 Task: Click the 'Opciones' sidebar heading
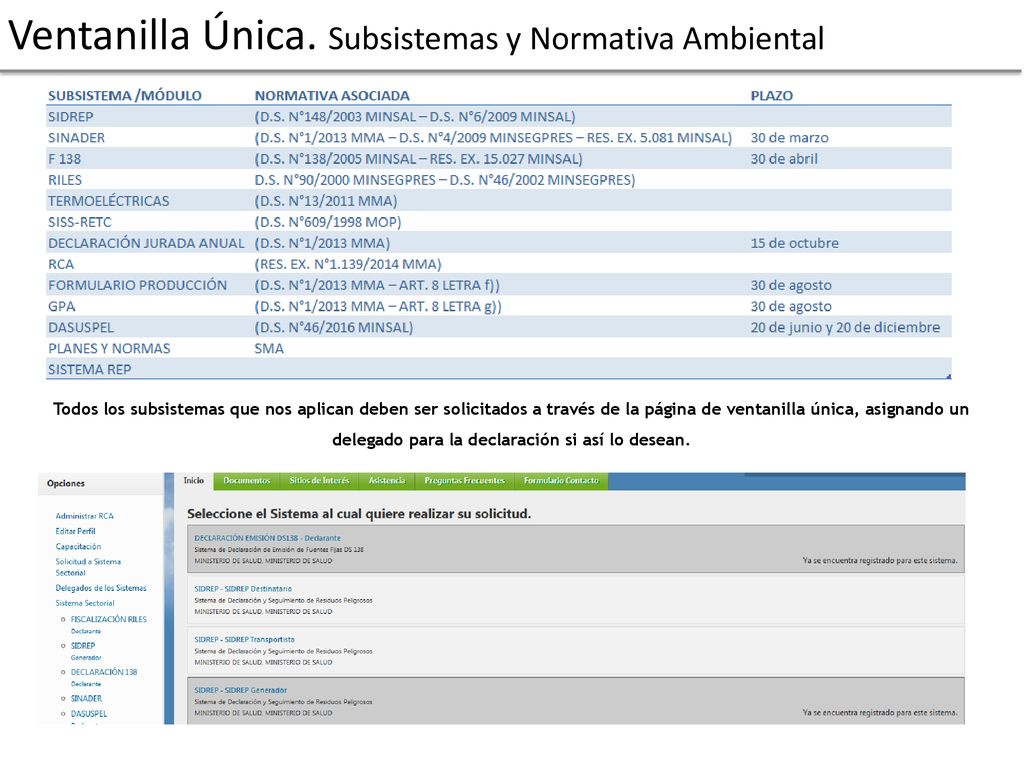(66, 483)
